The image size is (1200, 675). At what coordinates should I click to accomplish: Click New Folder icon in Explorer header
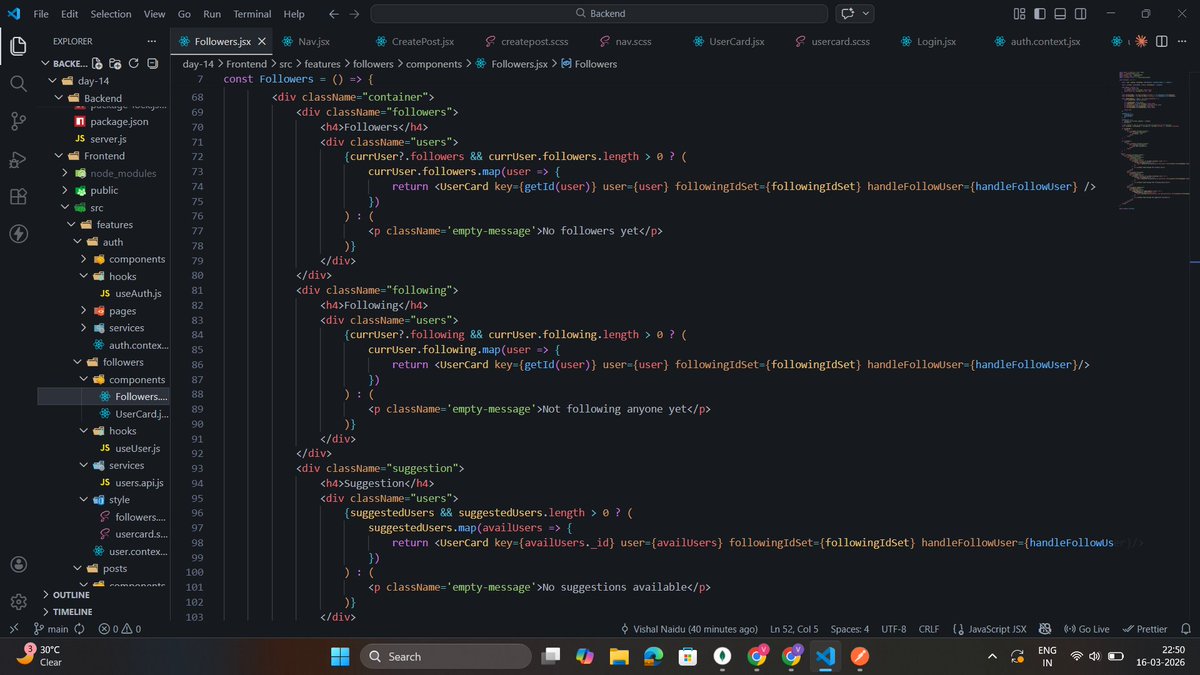(115, 63)
